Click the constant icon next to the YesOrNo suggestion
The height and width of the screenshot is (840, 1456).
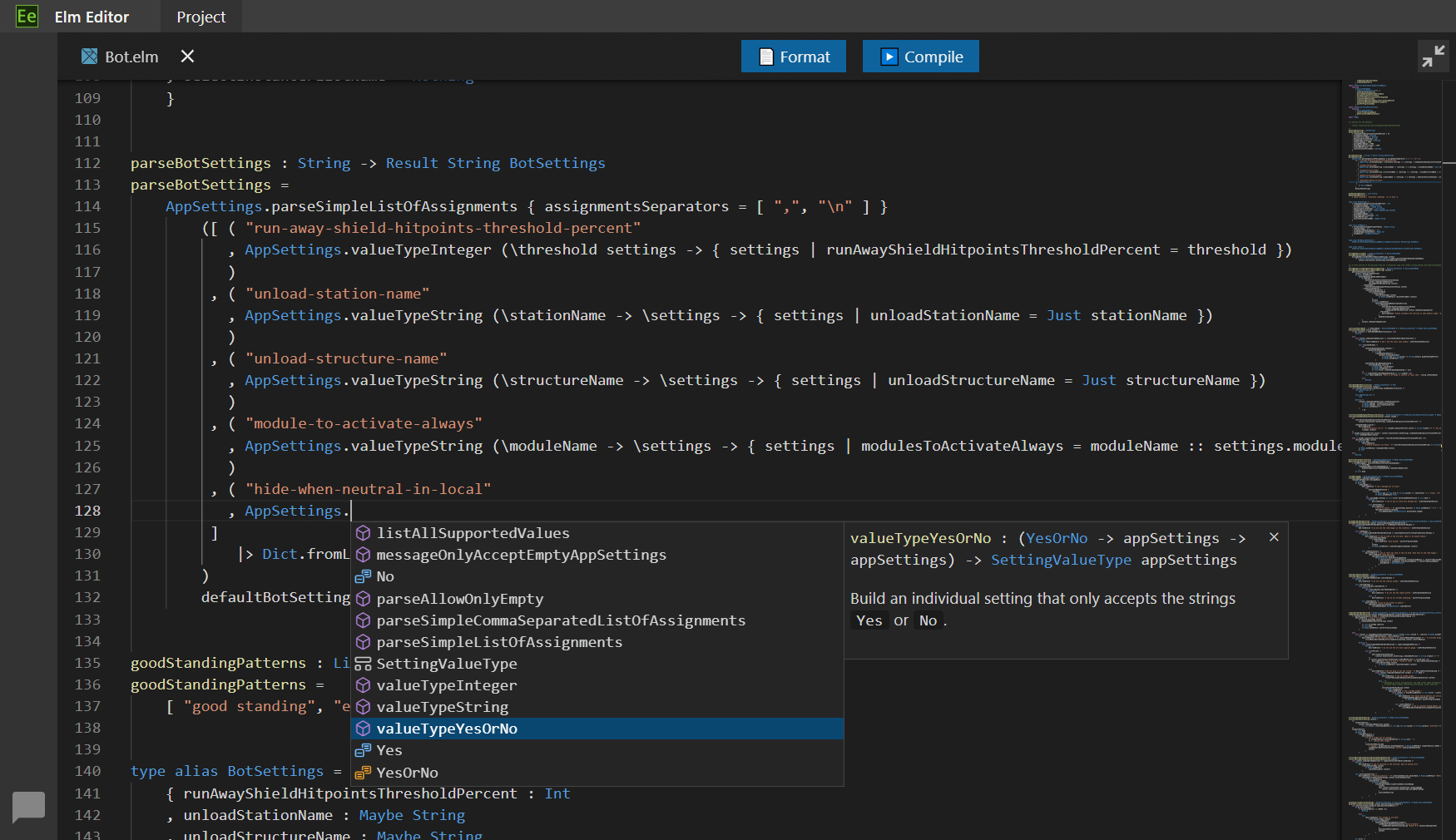pos(364,772)
